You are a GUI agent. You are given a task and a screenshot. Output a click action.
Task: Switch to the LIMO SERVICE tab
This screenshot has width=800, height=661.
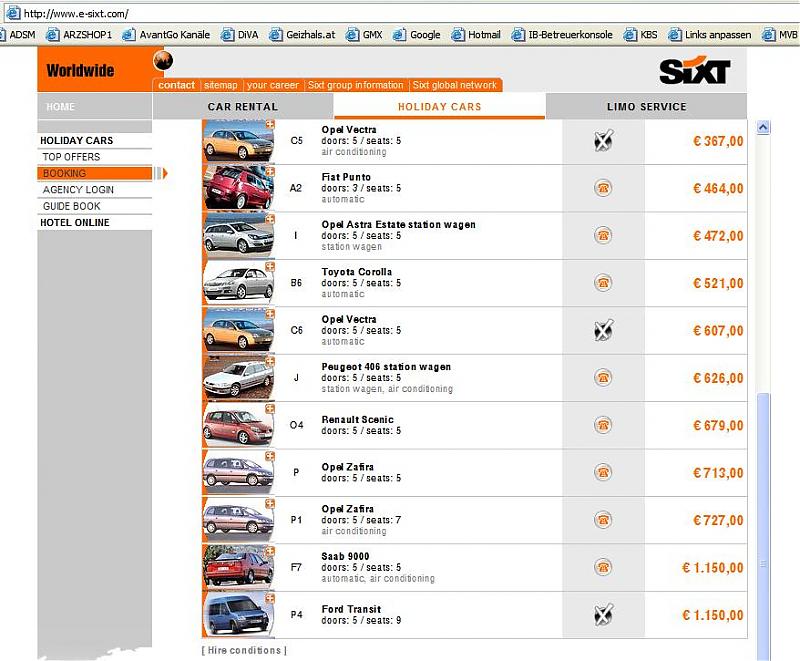click(646, 107)
